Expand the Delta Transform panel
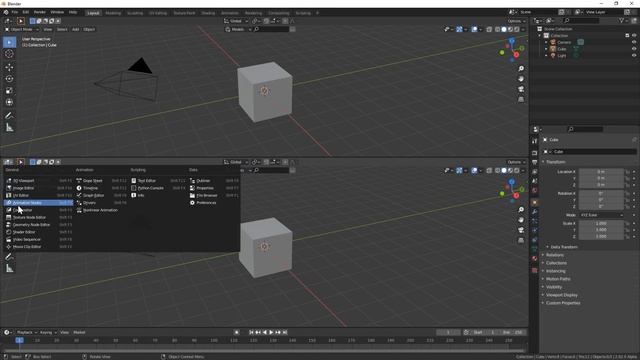The height and width of the screenshot is (360, 640). click(564, 247)
